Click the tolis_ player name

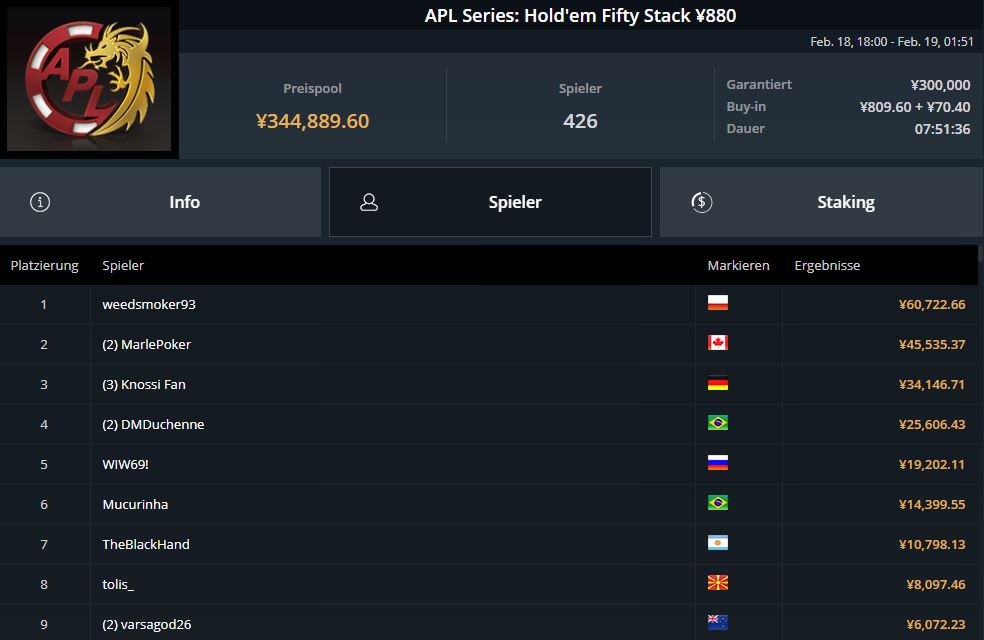click(118, 584)
